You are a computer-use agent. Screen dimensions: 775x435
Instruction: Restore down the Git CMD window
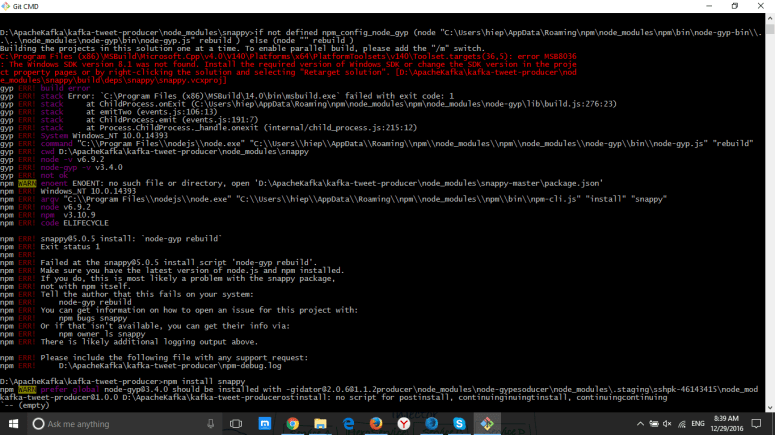coord(735,6)
